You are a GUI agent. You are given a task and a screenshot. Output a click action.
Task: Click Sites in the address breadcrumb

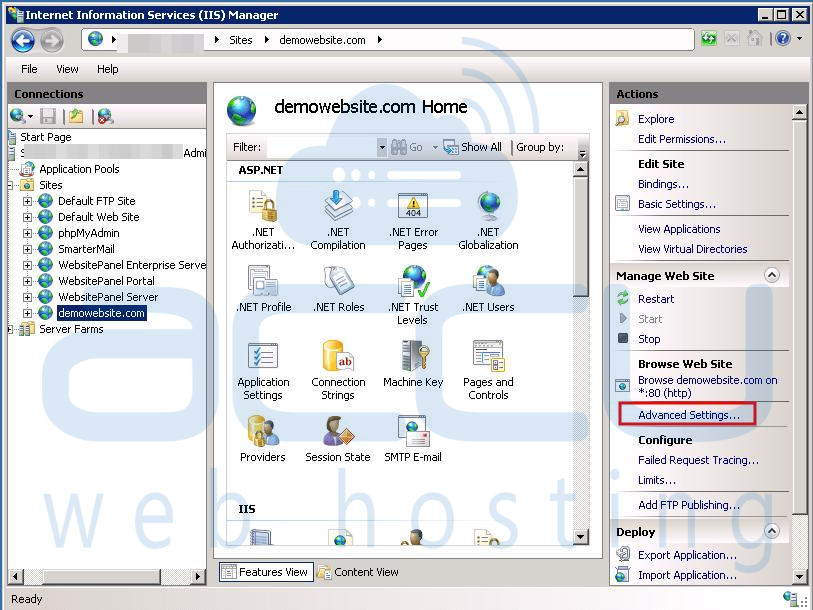point(241,40)
